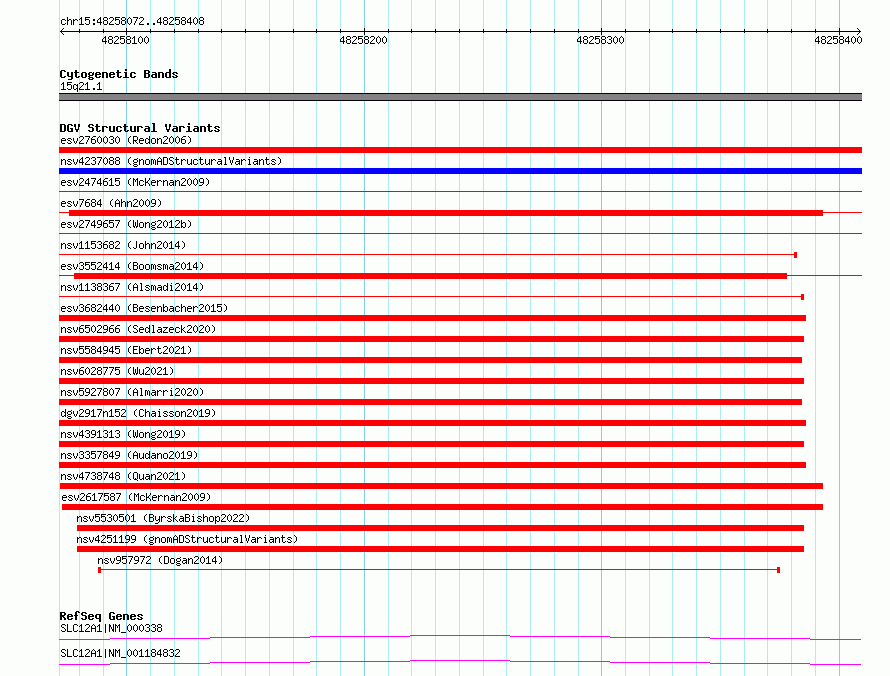The image size is (890, 676).
Task: Click the DGV Structural Variants track heading
Action: coord(140,128)
